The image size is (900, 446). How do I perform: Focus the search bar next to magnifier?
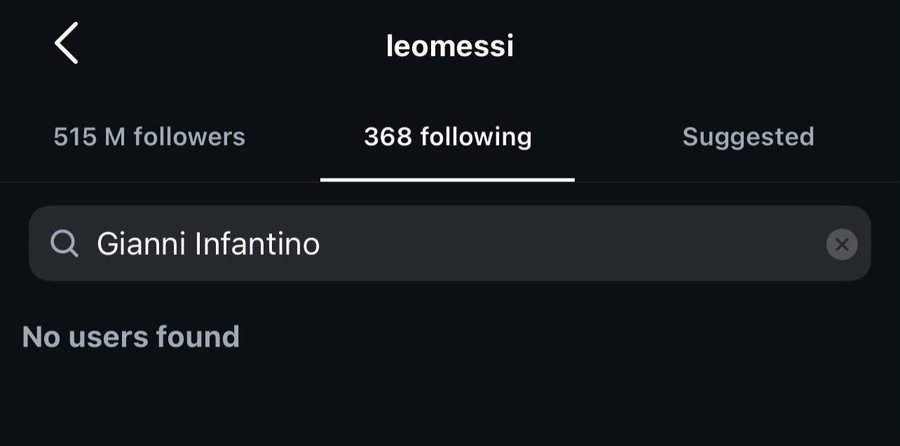[449, 243]
